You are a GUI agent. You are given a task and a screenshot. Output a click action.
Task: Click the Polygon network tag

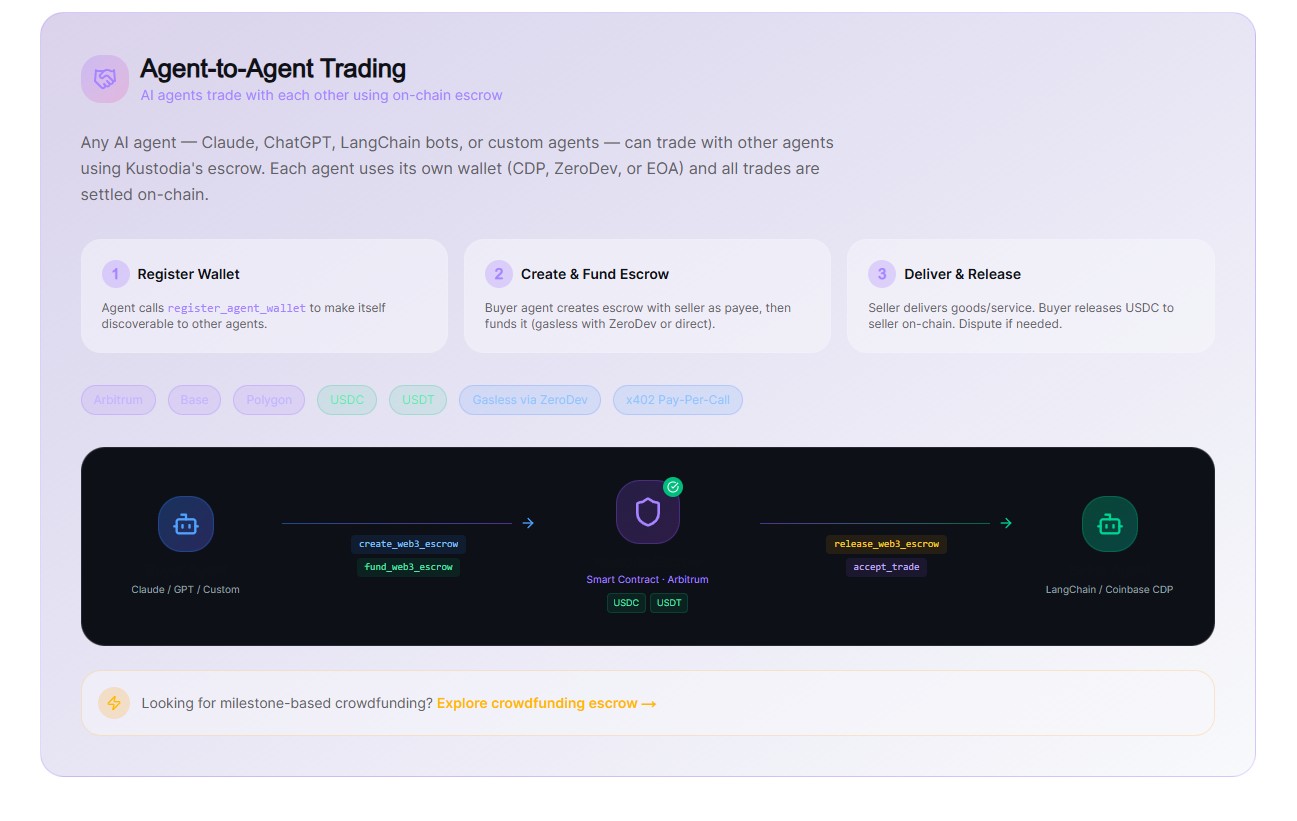tap(269, 400)
